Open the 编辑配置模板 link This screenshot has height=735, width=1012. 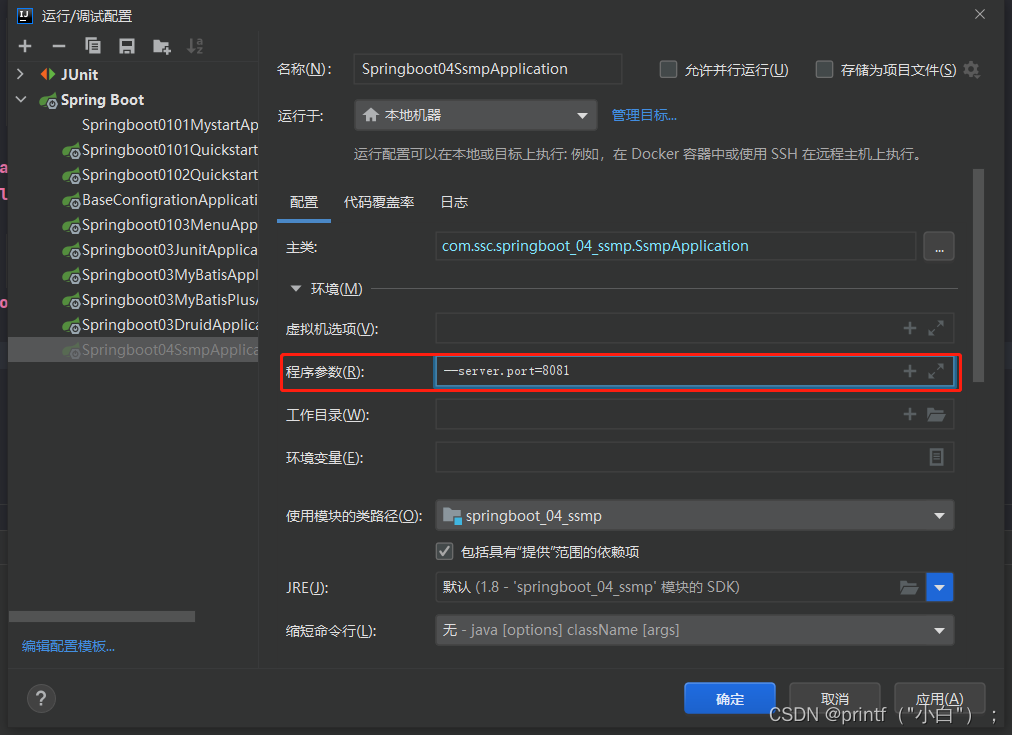pyautogui.click(x=69, y=646)
